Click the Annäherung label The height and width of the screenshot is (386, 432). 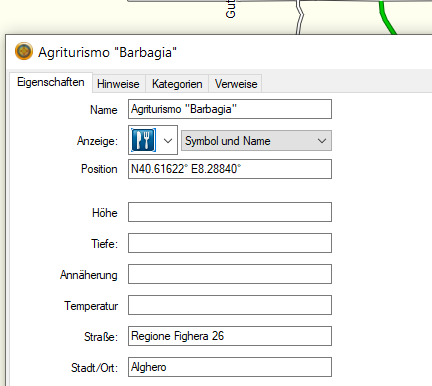tap(89, 275)
